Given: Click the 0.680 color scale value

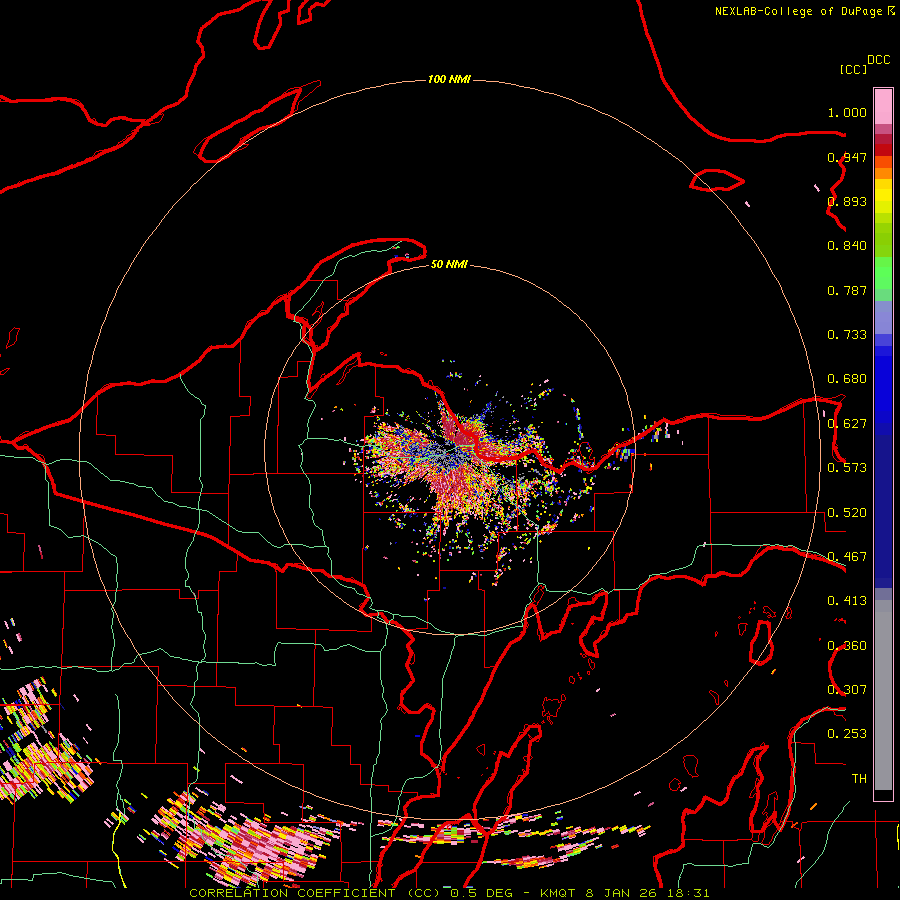Looking at the screenshot, I should [x=847, y=379].
